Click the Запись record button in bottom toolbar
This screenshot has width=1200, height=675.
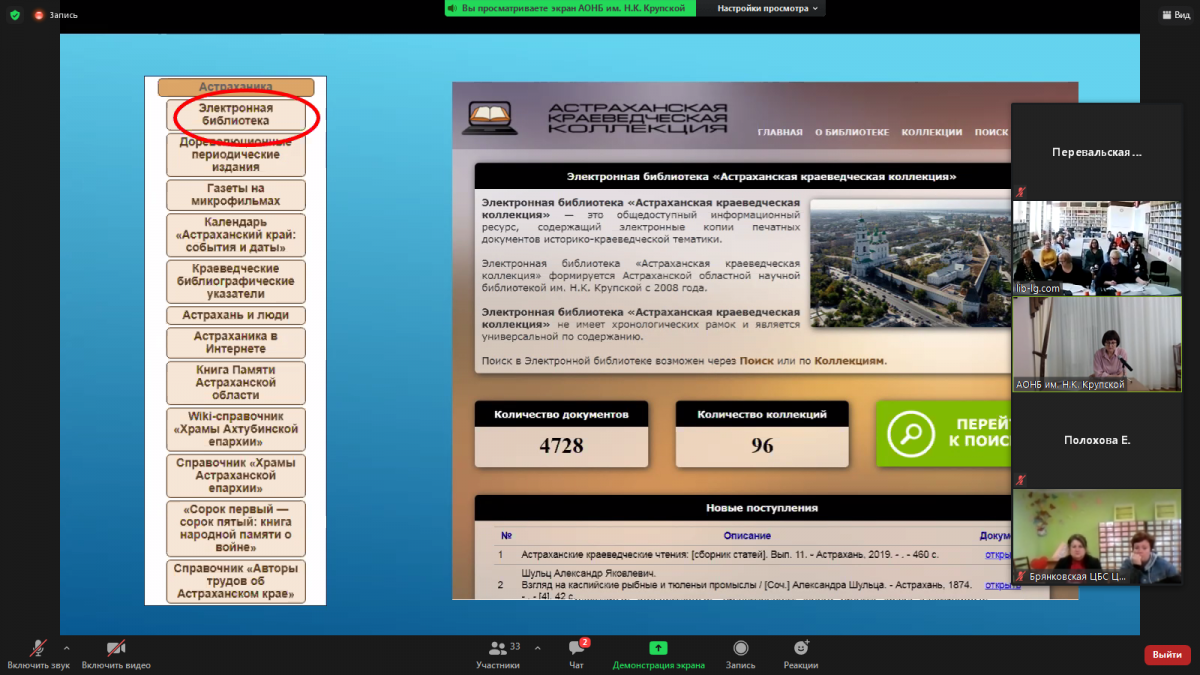[x=740, y=654]
